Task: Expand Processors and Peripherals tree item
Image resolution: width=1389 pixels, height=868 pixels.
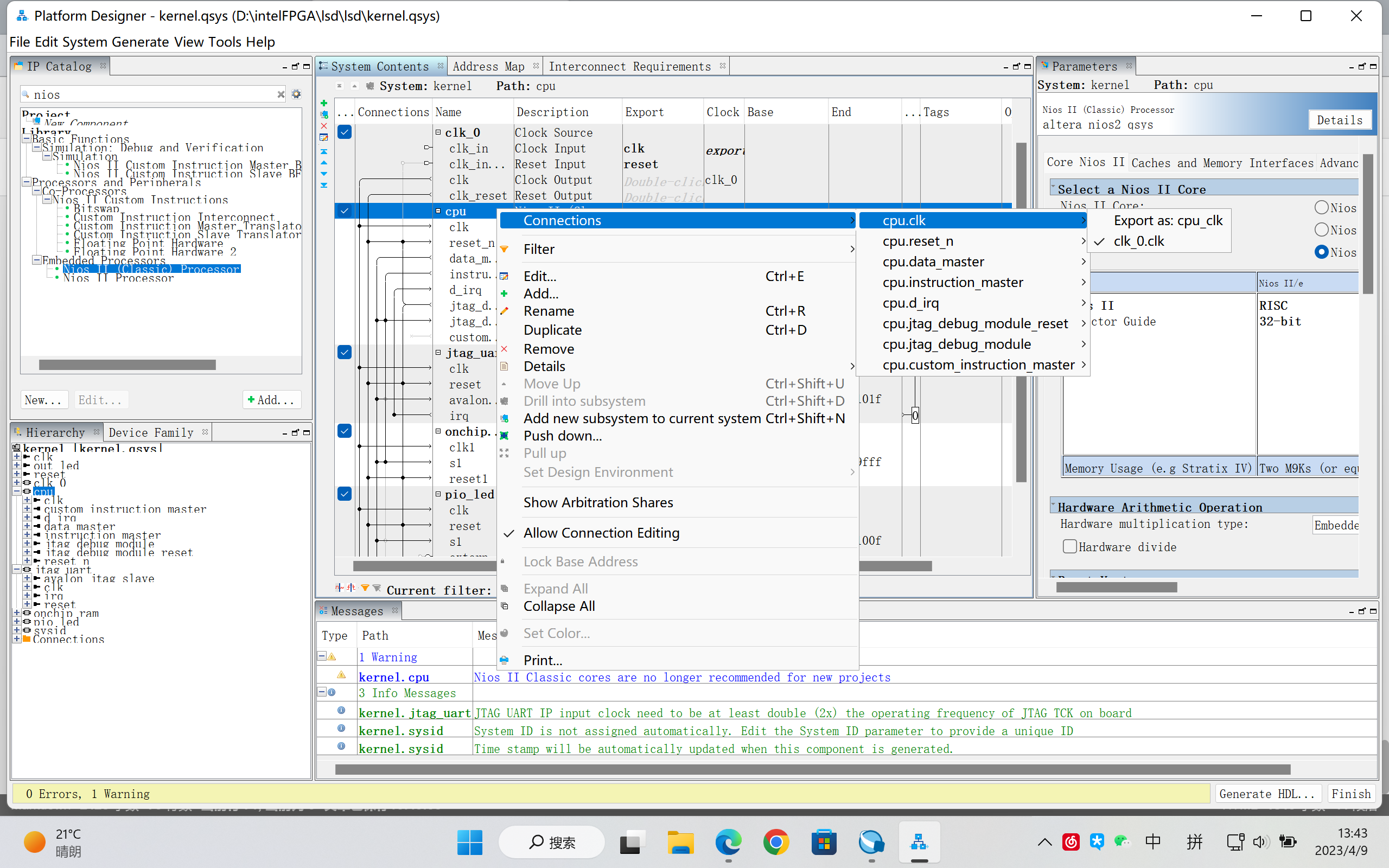Action: pos(27,182)
